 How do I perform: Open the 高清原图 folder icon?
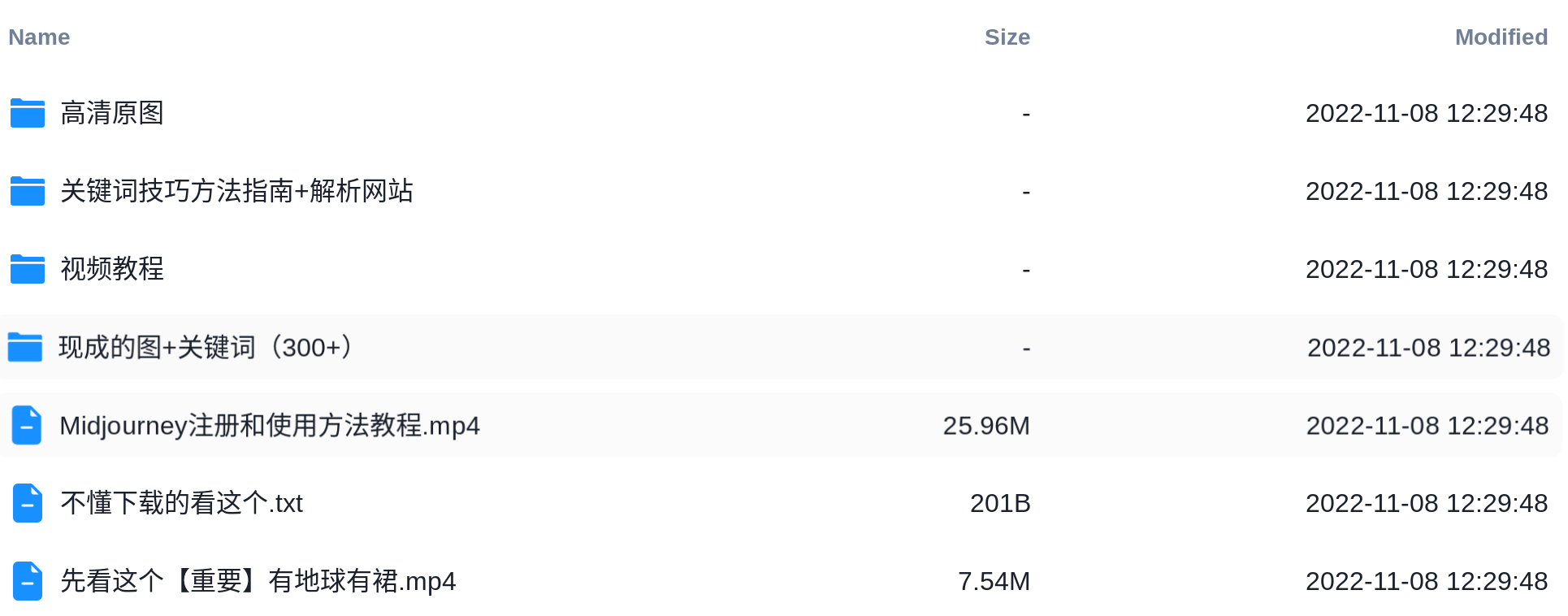(x=28, y=113)
